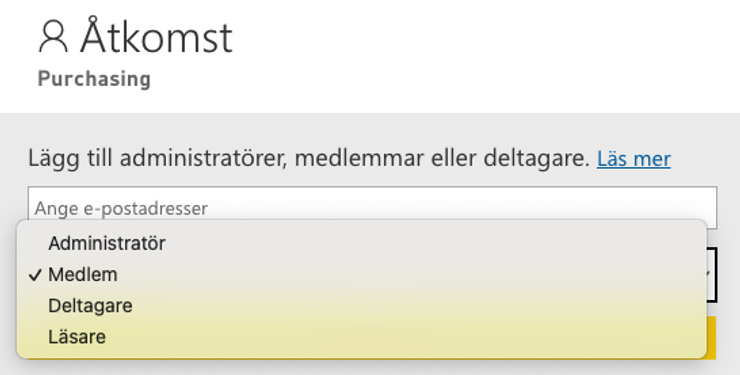Select Medlem from the role list
Image resolution: width=740 pixels, height=375 pixels.
coord(83,275)
